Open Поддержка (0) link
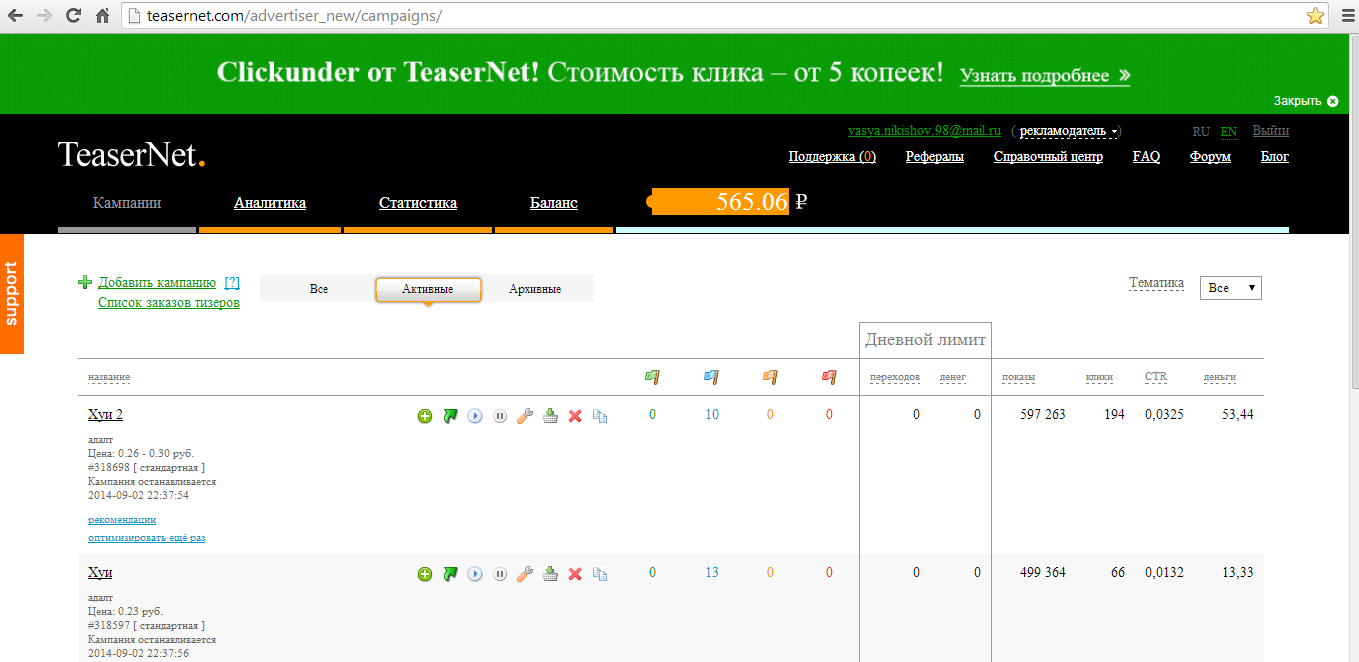 coord(832,157)
